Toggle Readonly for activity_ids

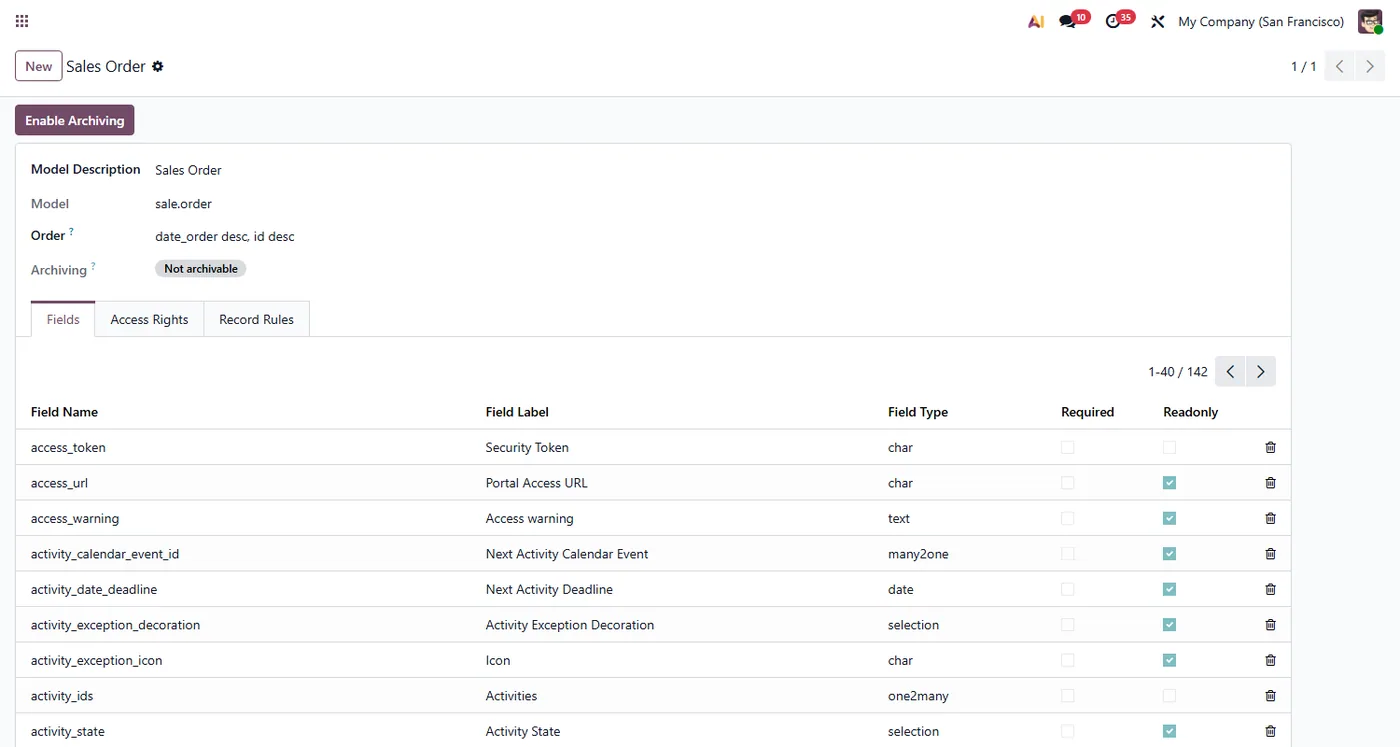click(x=1169, y=696)
